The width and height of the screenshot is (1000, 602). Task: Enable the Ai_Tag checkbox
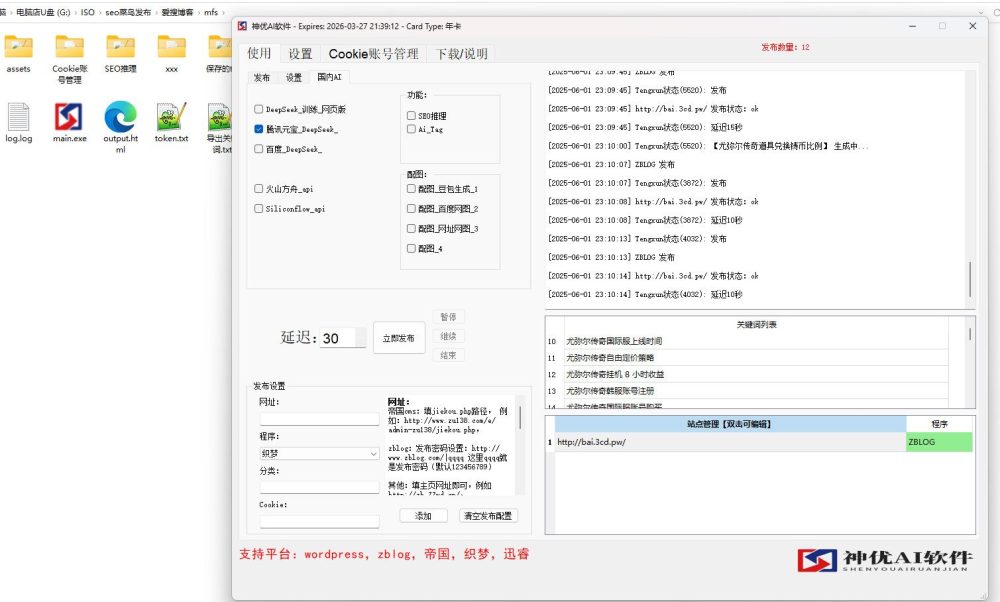411,129
